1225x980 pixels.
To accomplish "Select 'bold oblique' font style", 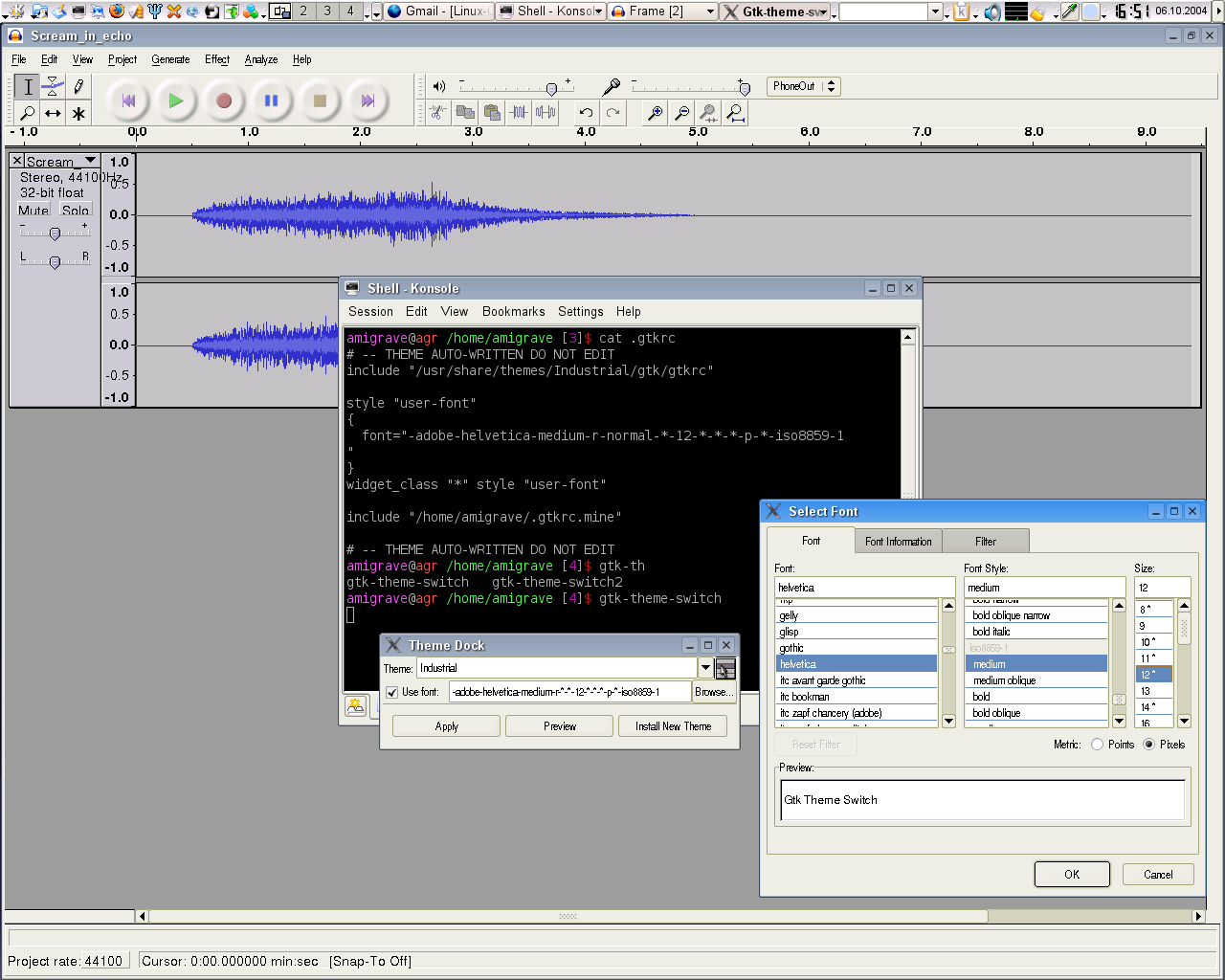I will 1036,713.
